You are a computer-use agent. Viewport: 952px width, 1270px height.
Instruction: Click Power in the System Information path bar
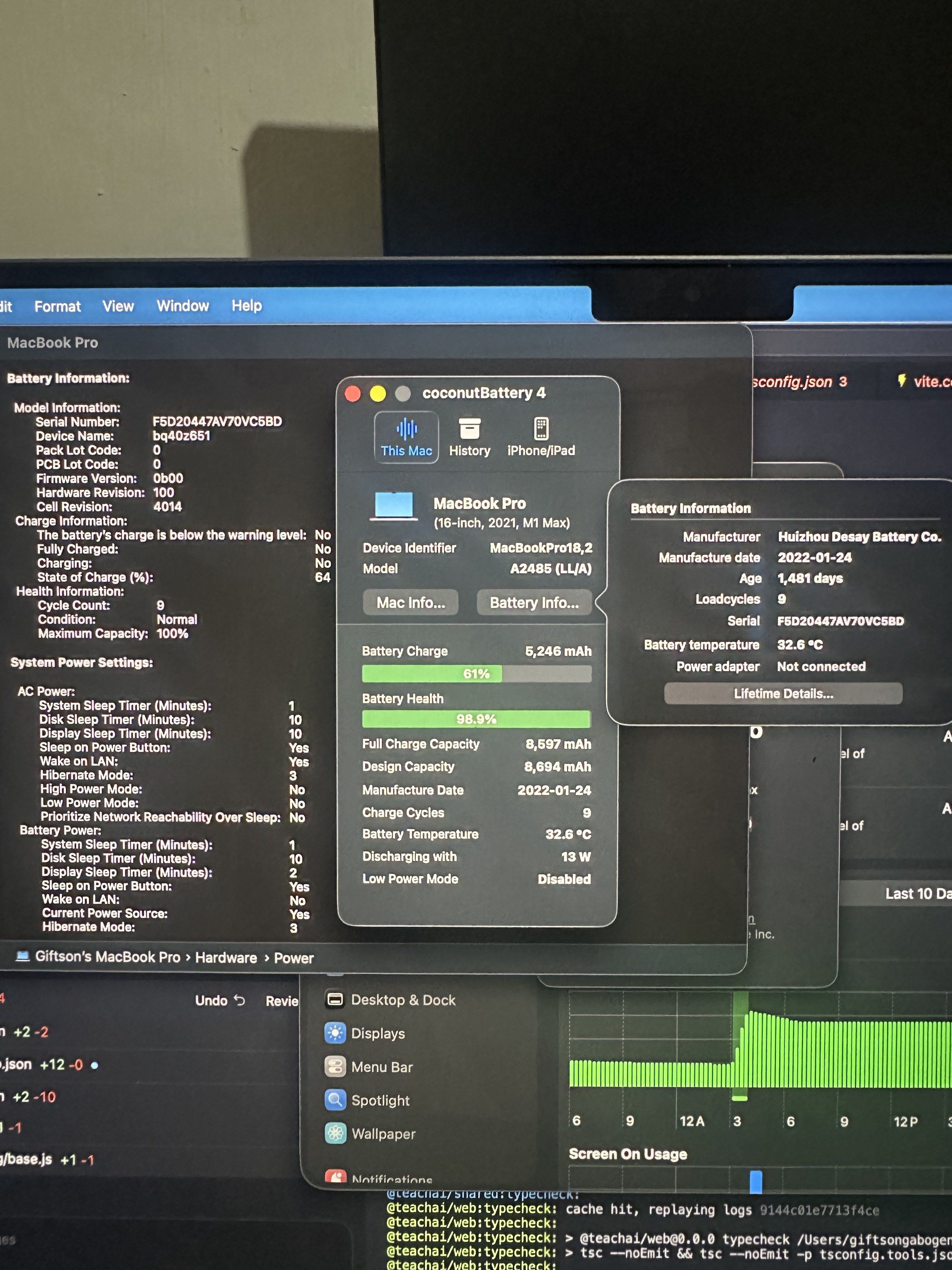pyautogui.click(x=294, y=958)
